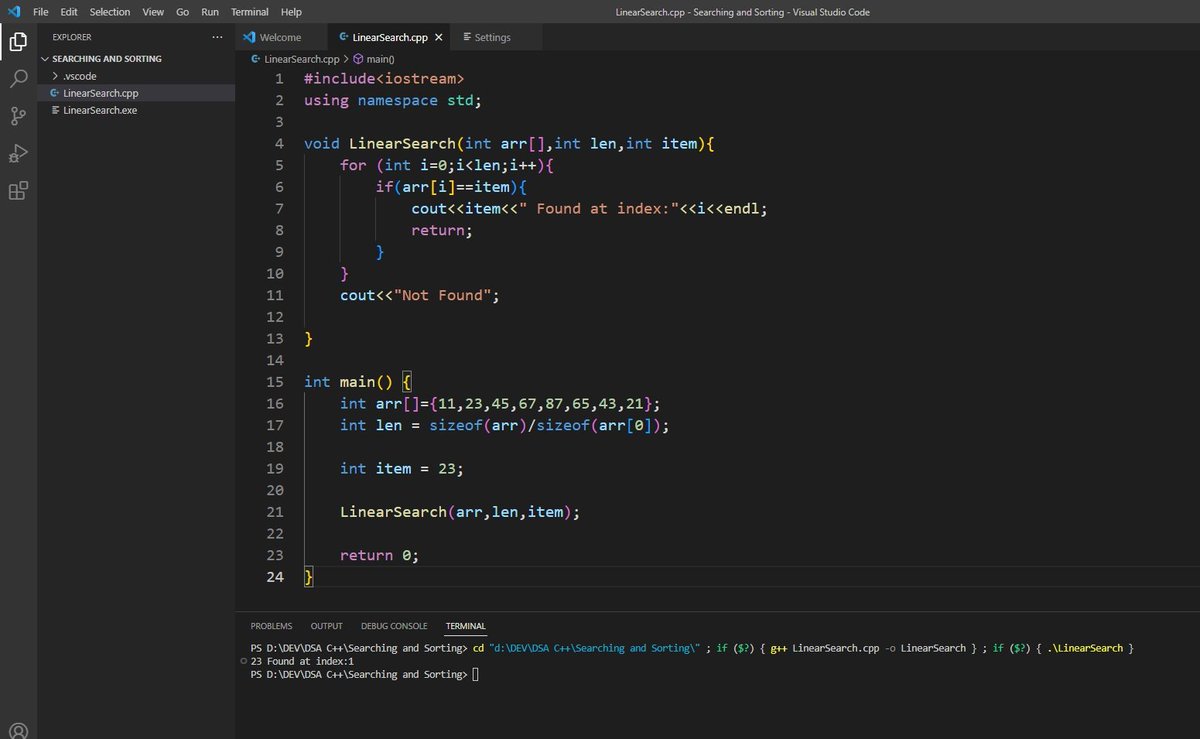
Task: Click the Welcome tab's VS Code icon
Action: [249, 37]
